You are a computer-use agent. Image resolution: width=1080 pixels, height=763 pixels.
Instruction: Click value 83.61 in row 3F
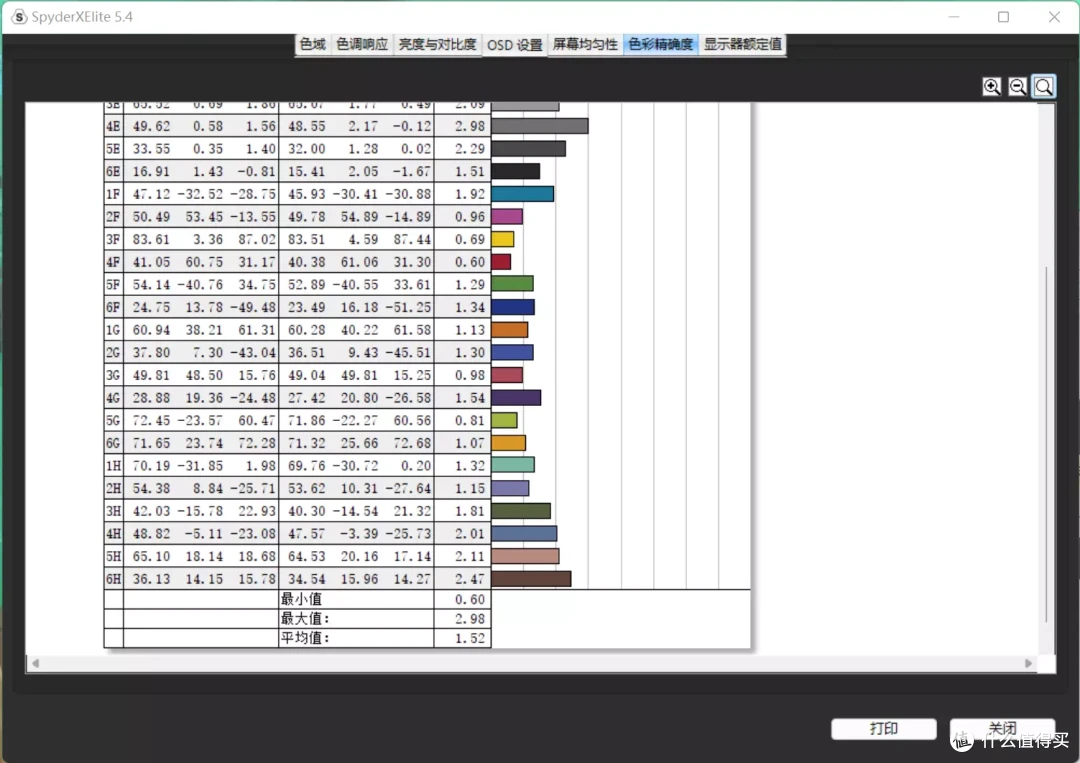(151, 240)
